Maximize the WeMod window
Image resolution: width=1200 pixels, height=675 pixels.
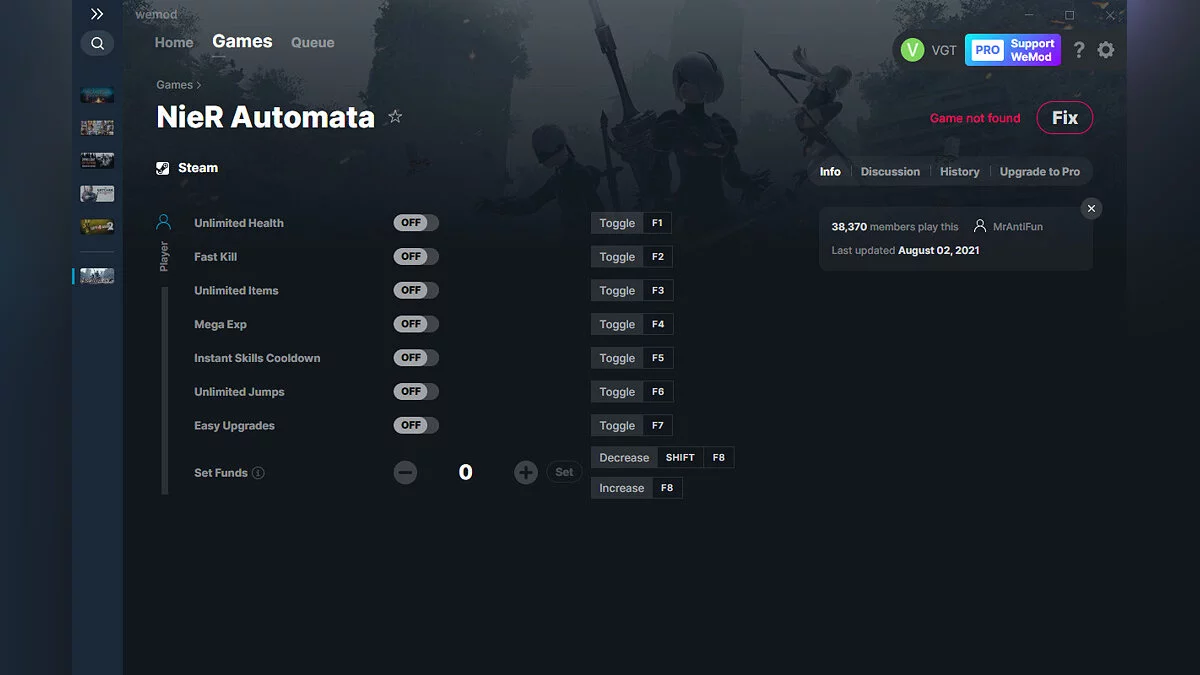tap(1069, 15)
